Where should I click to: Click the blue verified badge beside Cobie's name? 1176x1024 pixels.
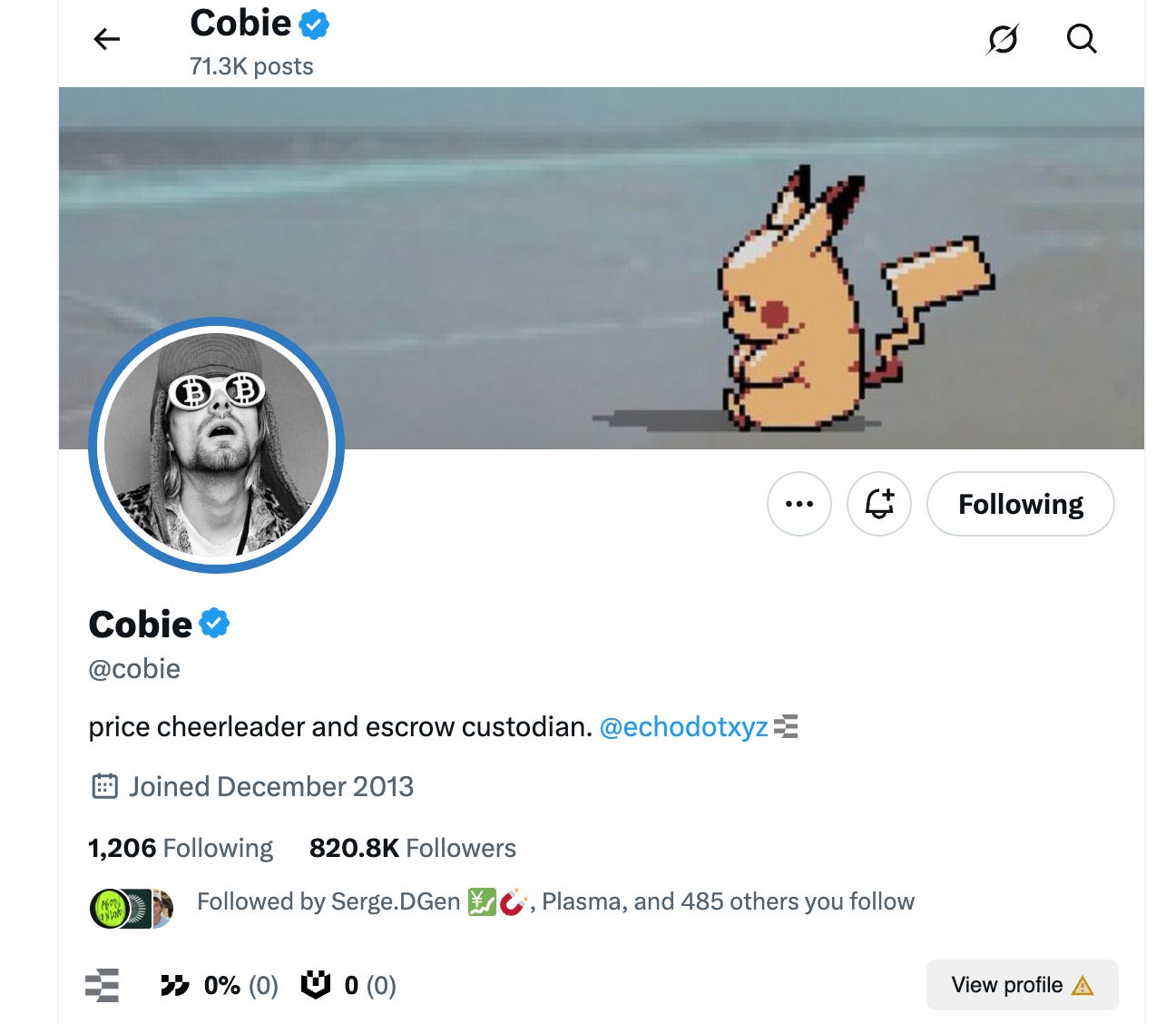pyautogui.click(x=214, y=624)
